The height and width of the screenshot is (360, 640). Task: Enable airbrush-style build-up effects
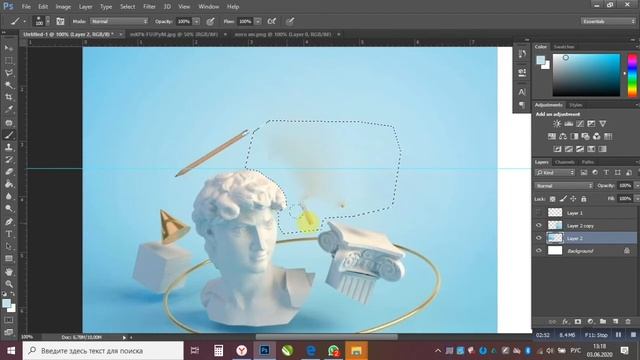[x=271, y=21]
